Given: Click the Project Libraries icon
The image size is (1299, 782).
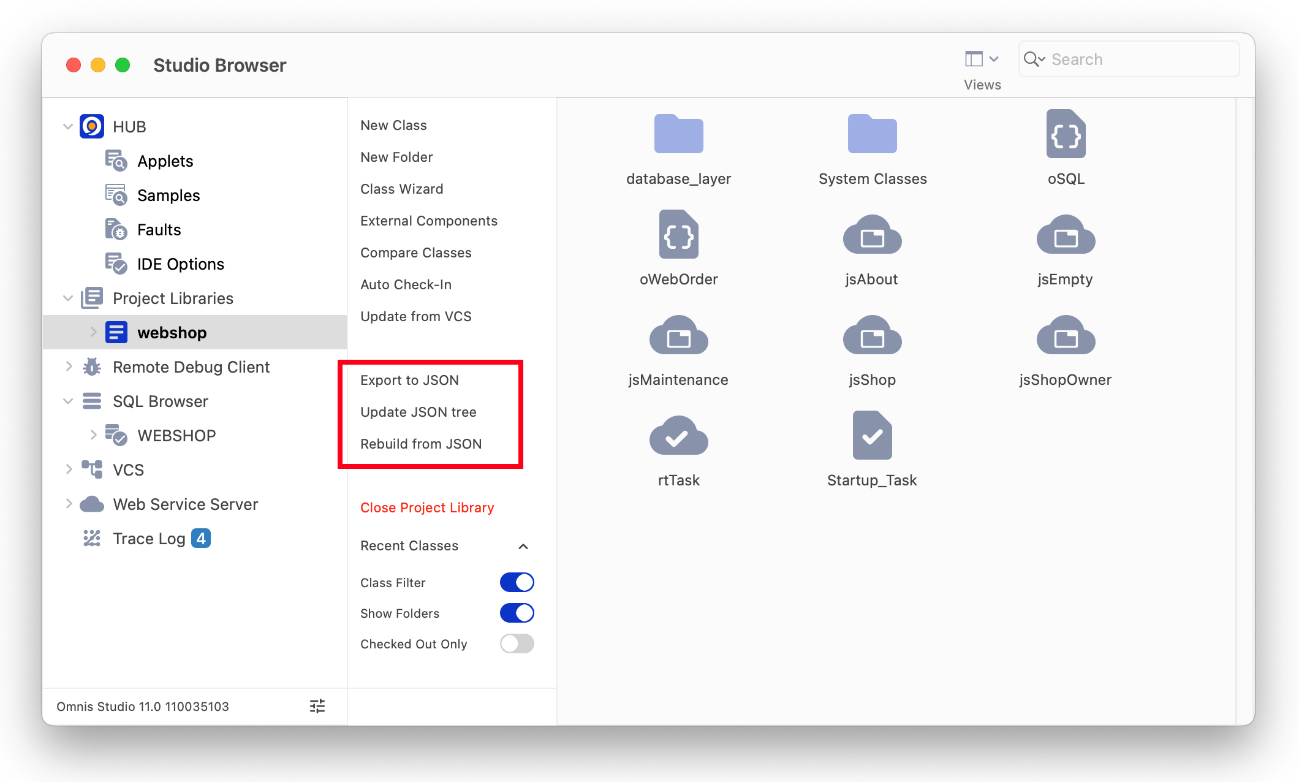Looking at the screenshot, I should coord(92,298).
